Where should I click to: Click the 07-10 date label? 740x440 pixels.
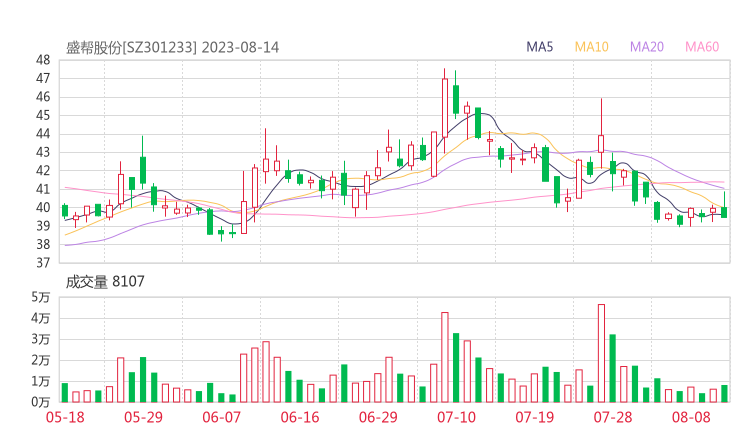tap(456, 417)
